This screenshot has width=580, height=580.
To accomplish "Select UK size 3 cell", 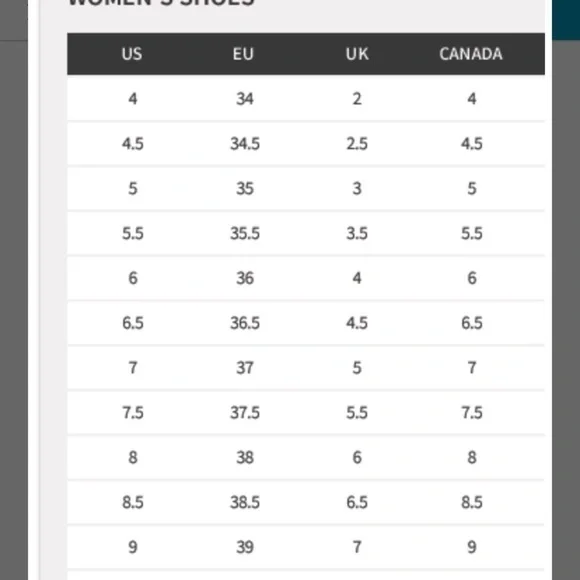I will [357, 189].
